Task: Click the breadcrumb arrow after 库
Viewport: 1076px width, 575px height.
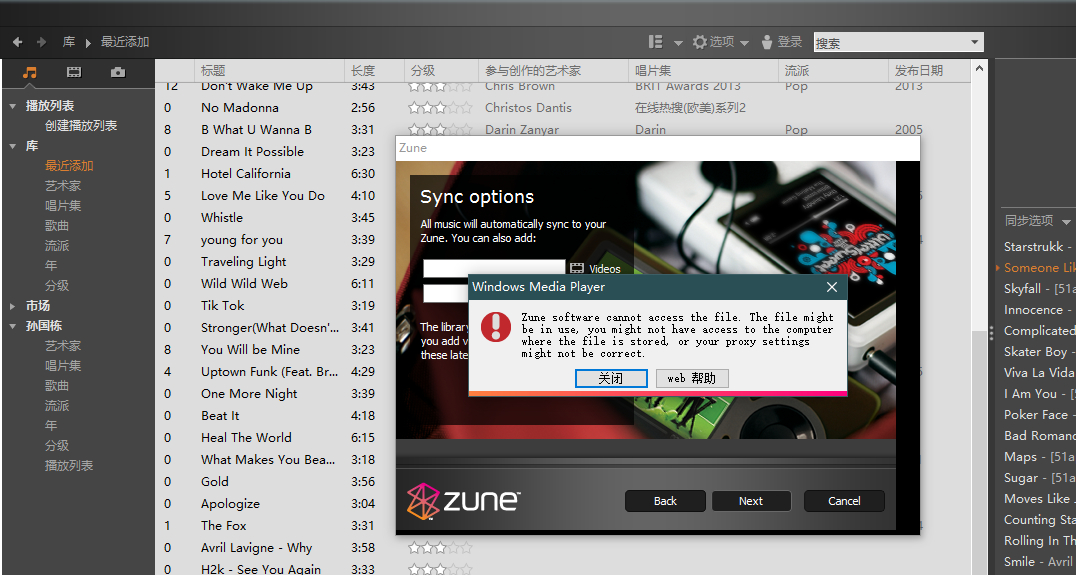Action: pyautogui.click(x=88, y=43)
